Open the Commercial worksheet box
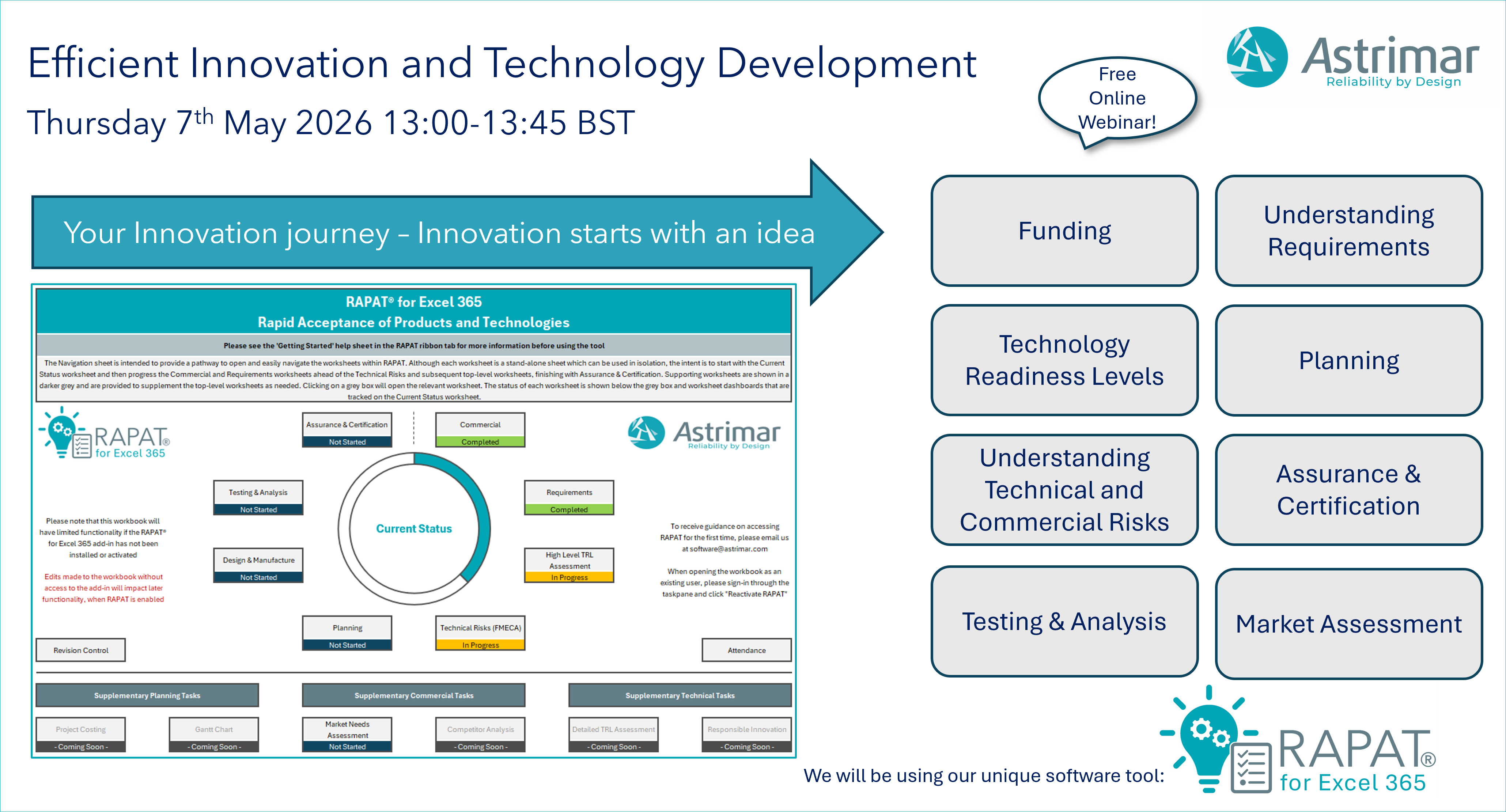The image size is (1506, 812). click(480, 430)
